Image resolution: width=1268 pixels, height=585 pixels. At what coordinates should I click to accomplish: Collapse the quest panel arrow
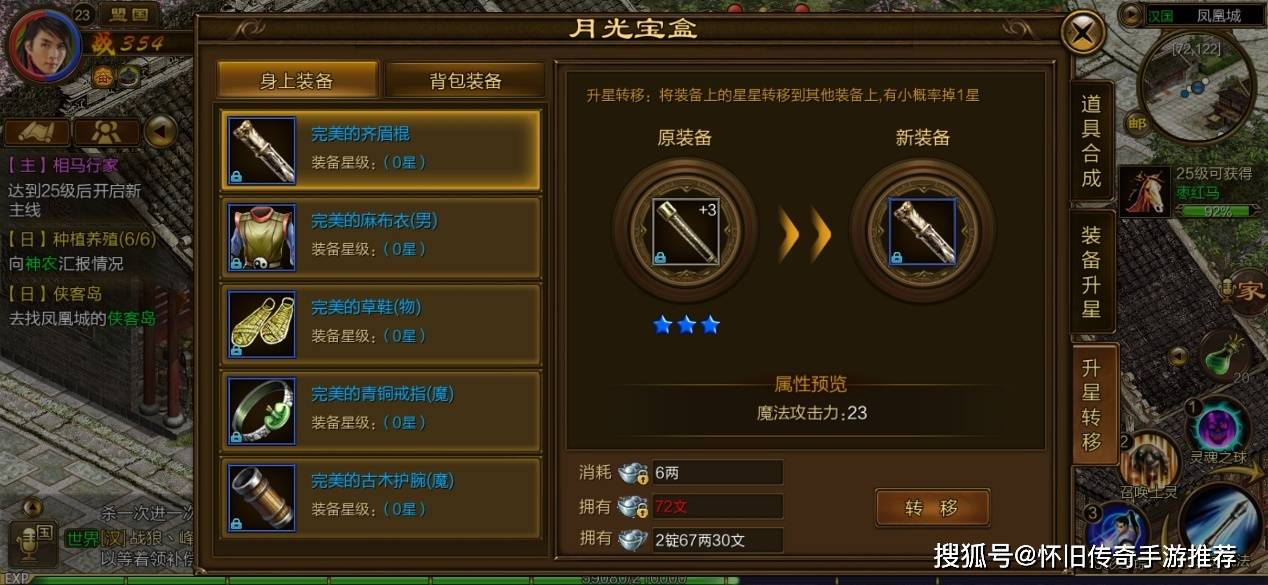pos(160,131)
